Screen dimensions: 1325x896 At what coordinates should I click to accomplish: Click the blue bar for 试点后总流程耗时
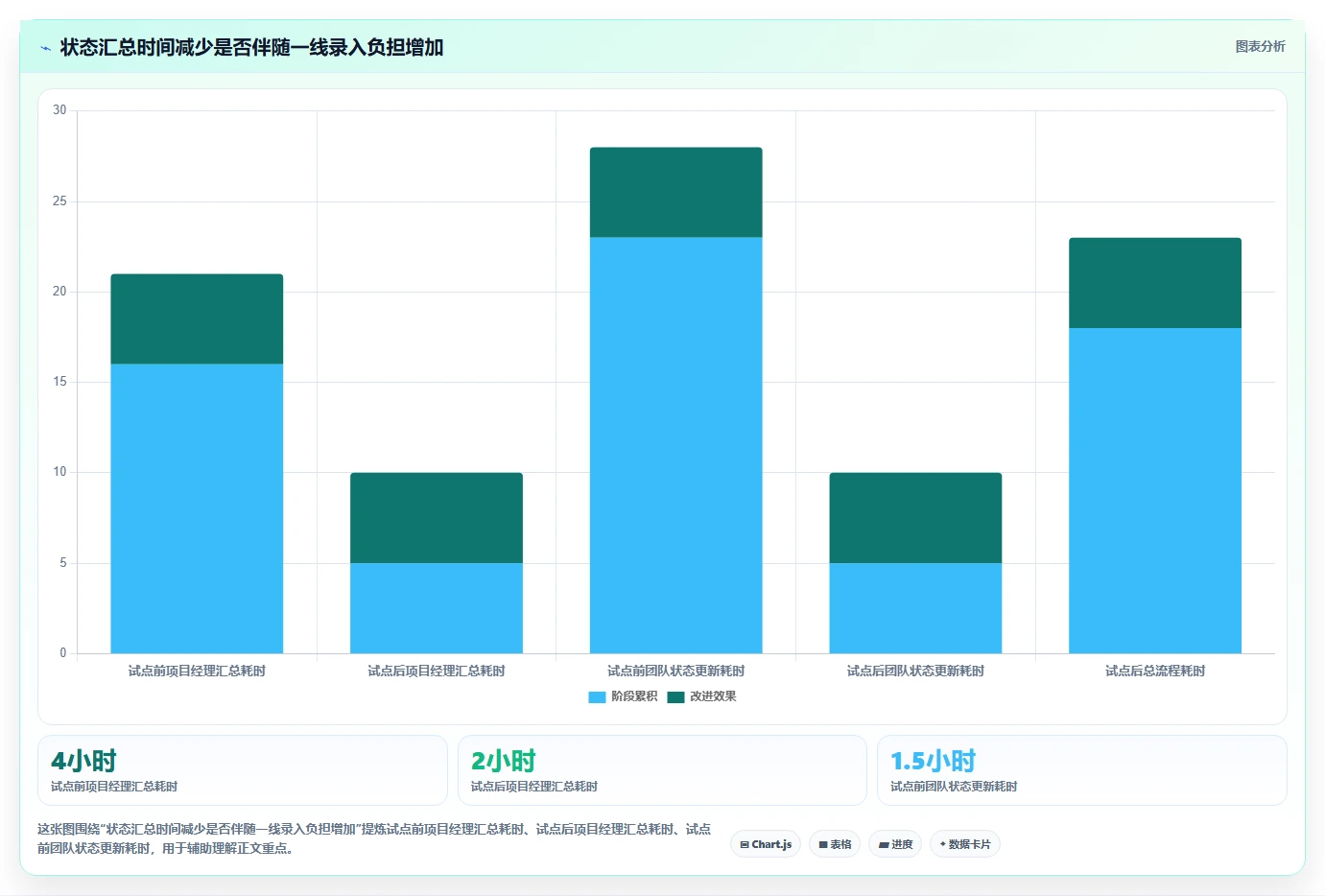[1155, 490]
